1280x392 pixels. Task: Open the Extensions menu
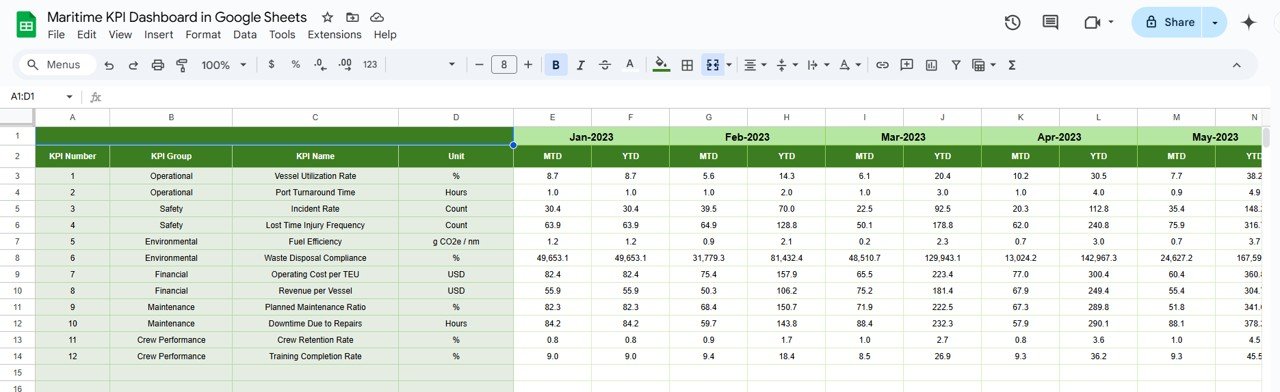[334, 34]
